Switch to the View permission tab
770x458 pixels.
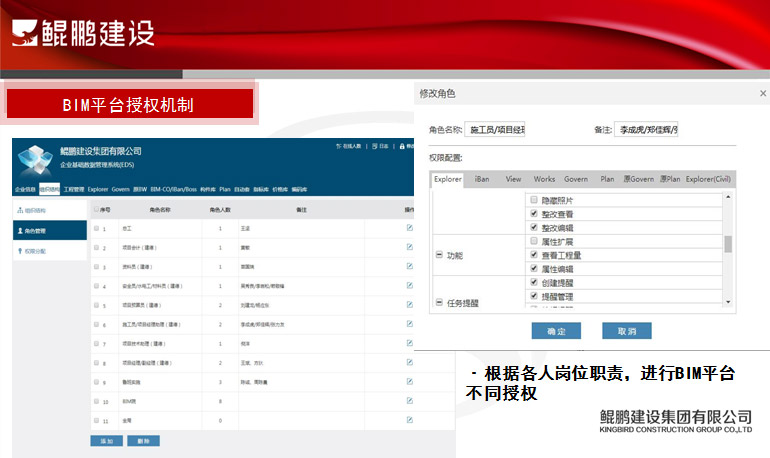click(x=513, y=179)
